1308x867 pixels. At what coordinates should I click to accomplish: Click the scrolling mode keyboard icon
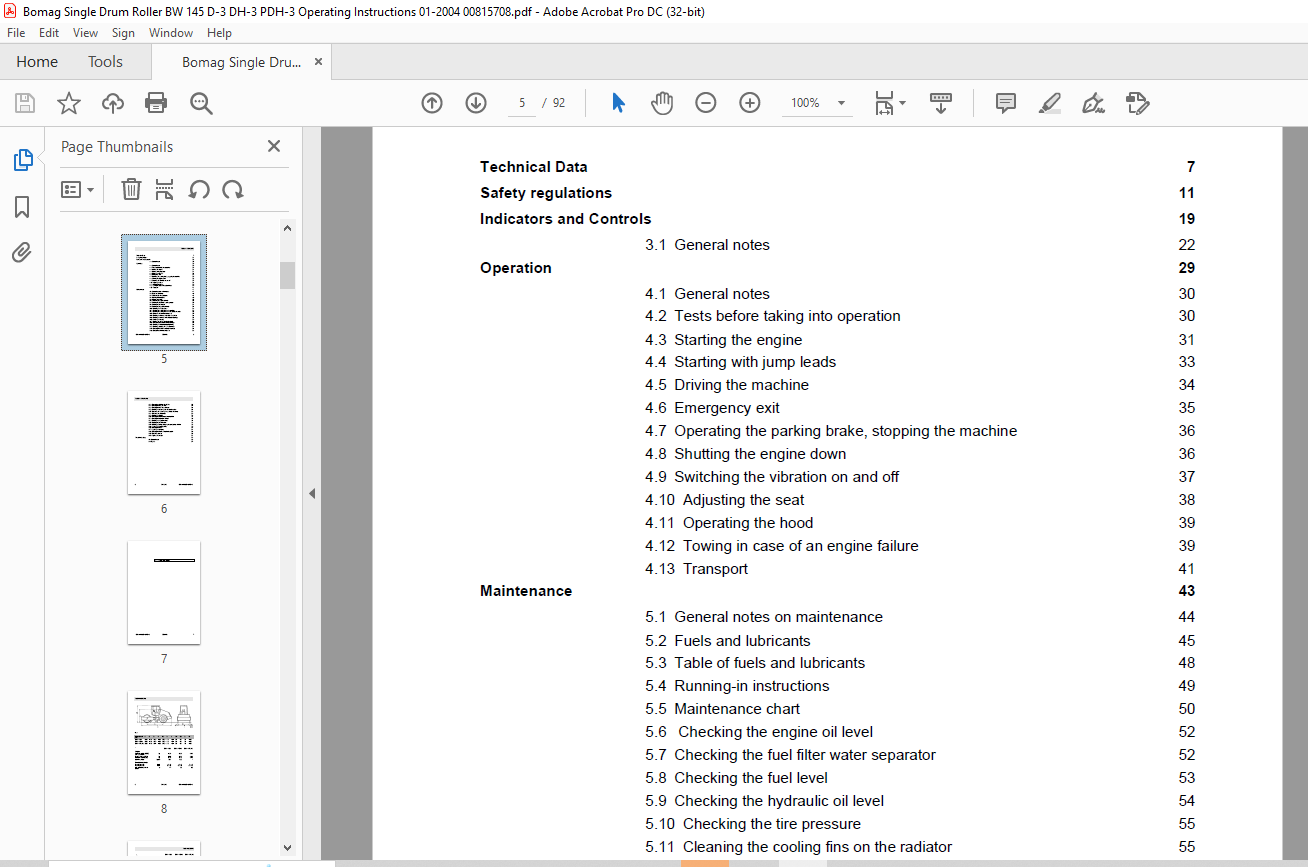click(941, 103)
